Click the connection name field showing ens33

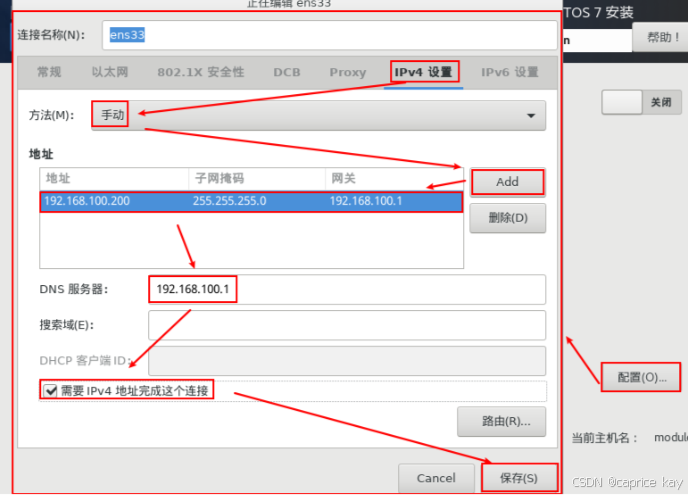point(330,35)
